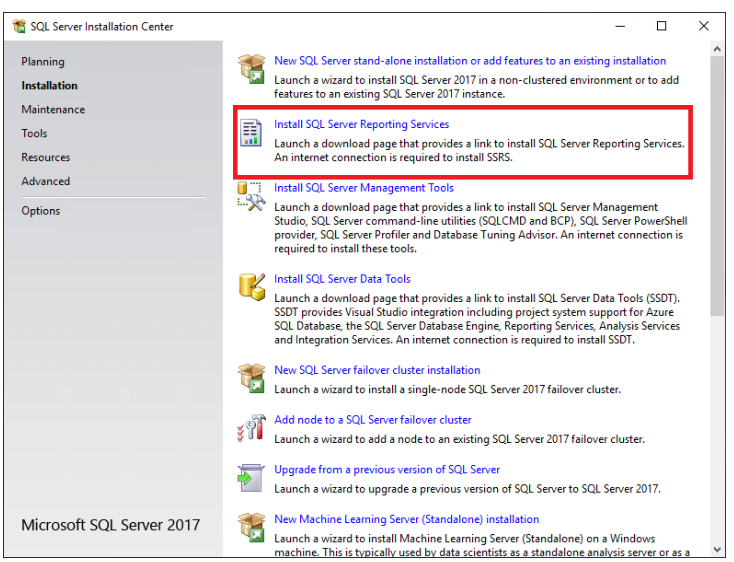
Task: Click the Reporting Services report icon
Action: coord(251,132)
